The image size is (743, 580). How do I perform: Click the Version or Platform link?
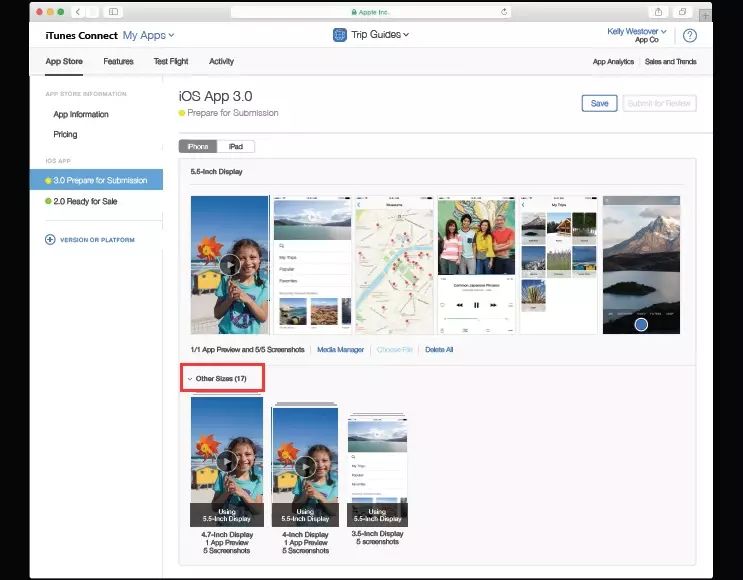[x=97, y=240]
